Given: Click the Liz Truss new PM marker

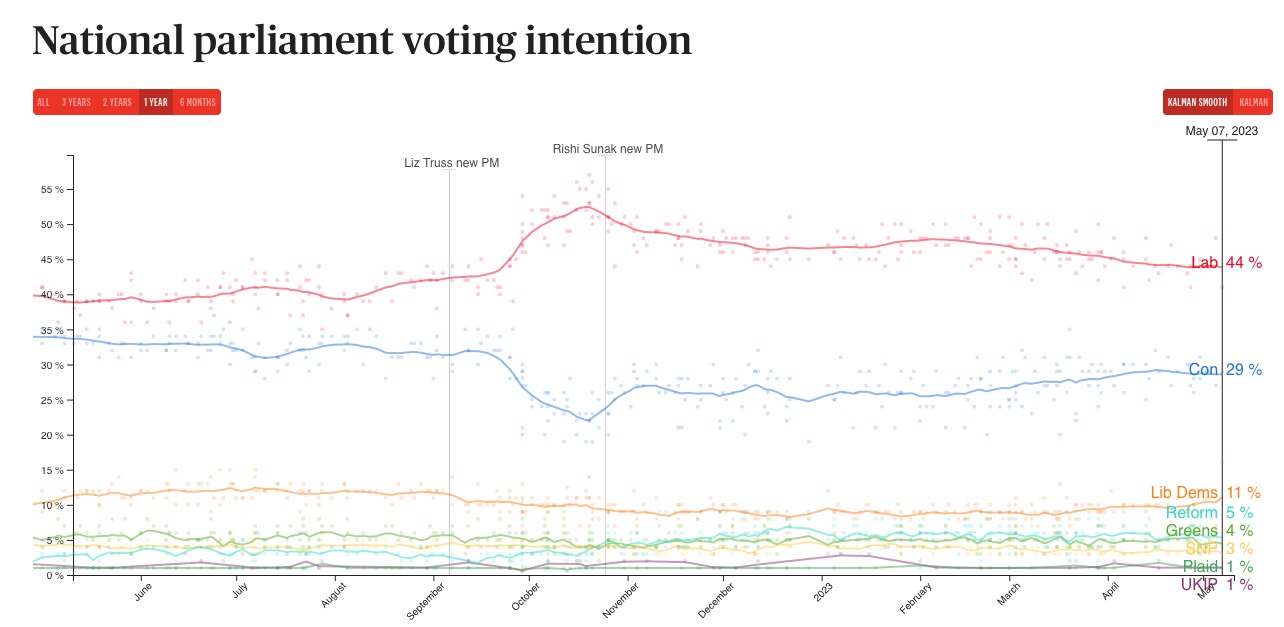Looking at the screenshot, I should (451, 163).
